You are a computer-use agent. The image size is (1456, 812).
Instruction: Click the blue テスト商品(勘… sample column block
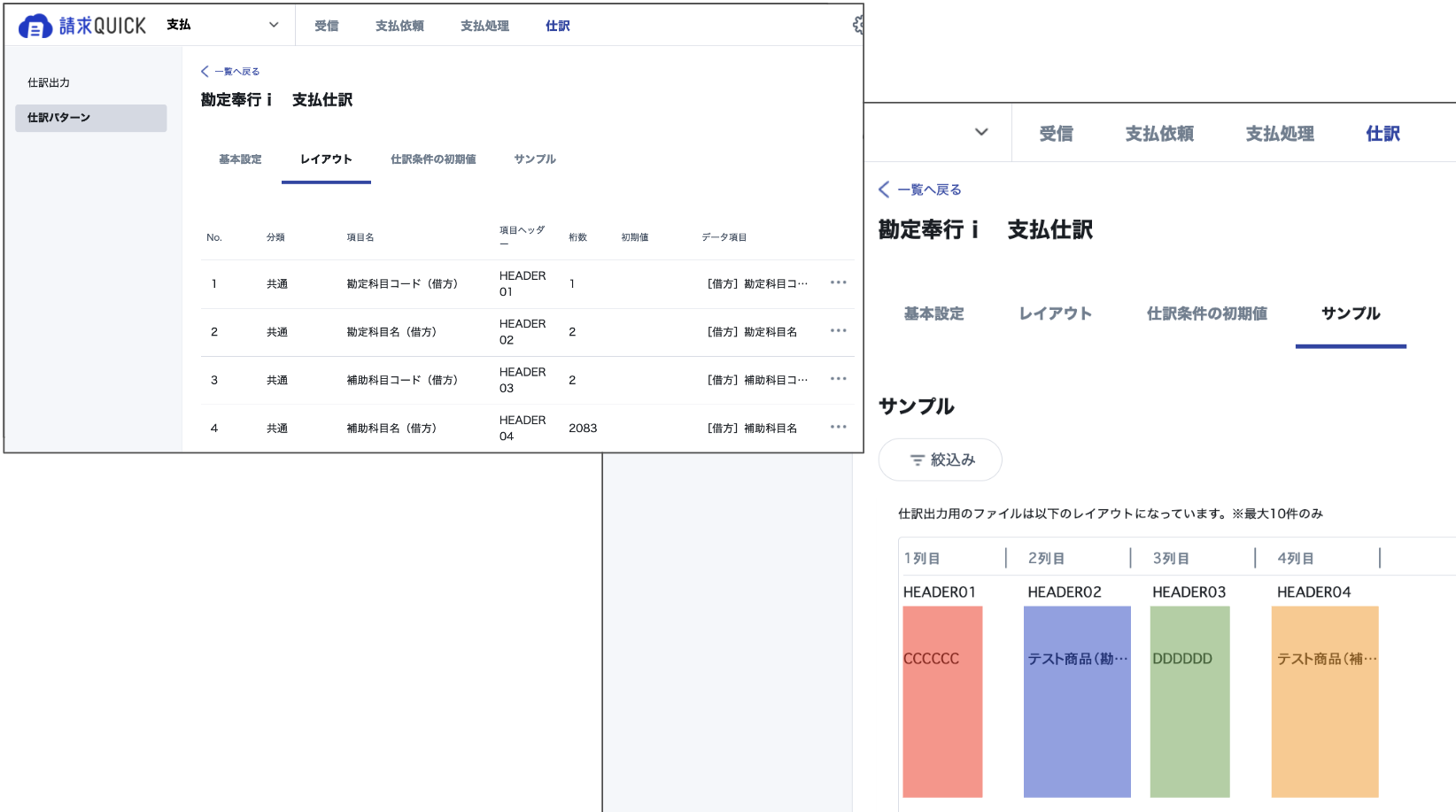pos(1077,701)
